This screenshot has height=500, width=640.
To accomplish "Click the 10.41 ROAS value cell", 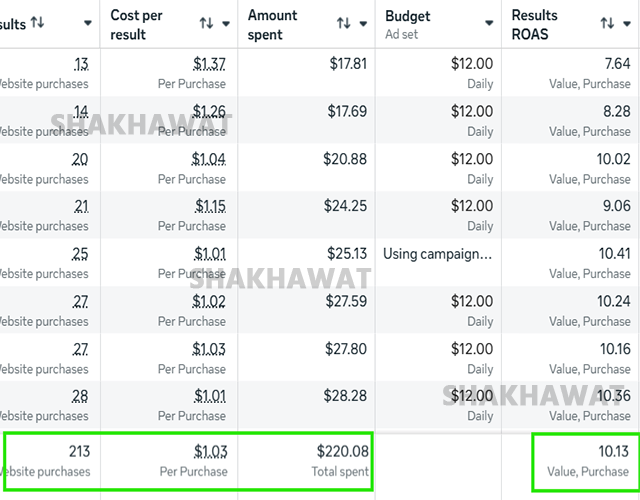I will (614, 254).
